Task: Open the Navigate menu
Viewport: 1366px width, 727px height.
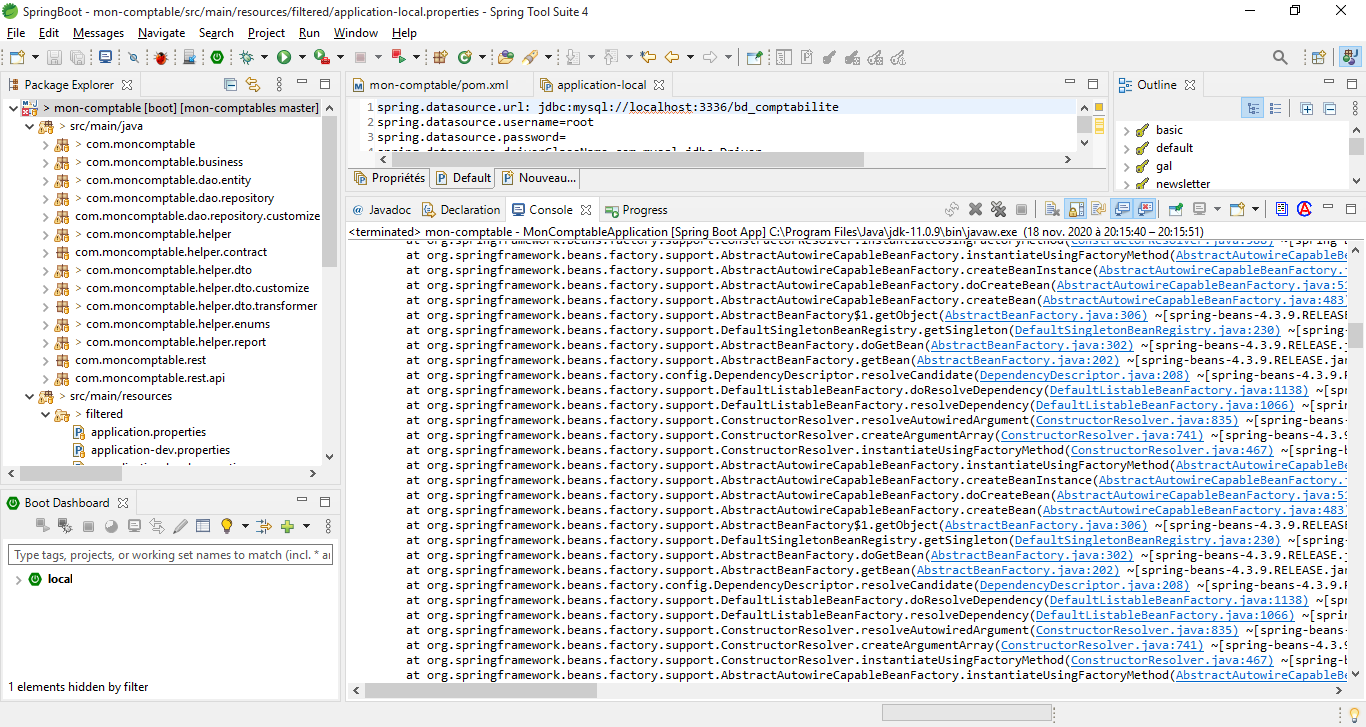Action: click(x=161, y=33)
